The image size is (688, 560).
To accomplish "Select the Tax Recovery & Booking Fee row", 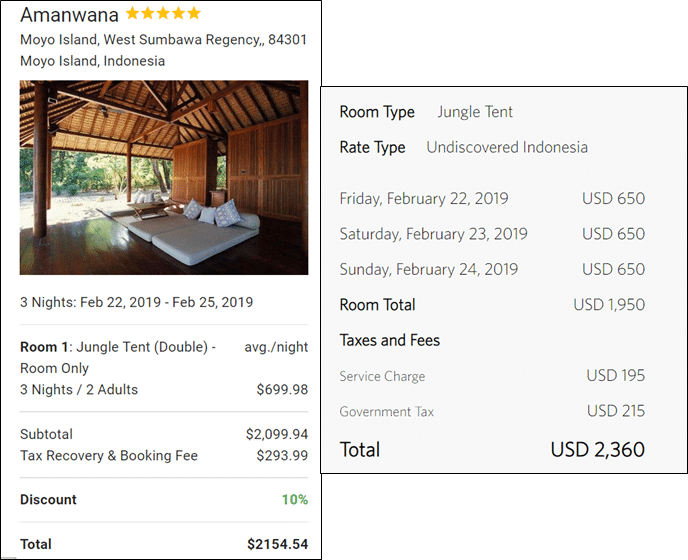I will [x=164, y=456].
